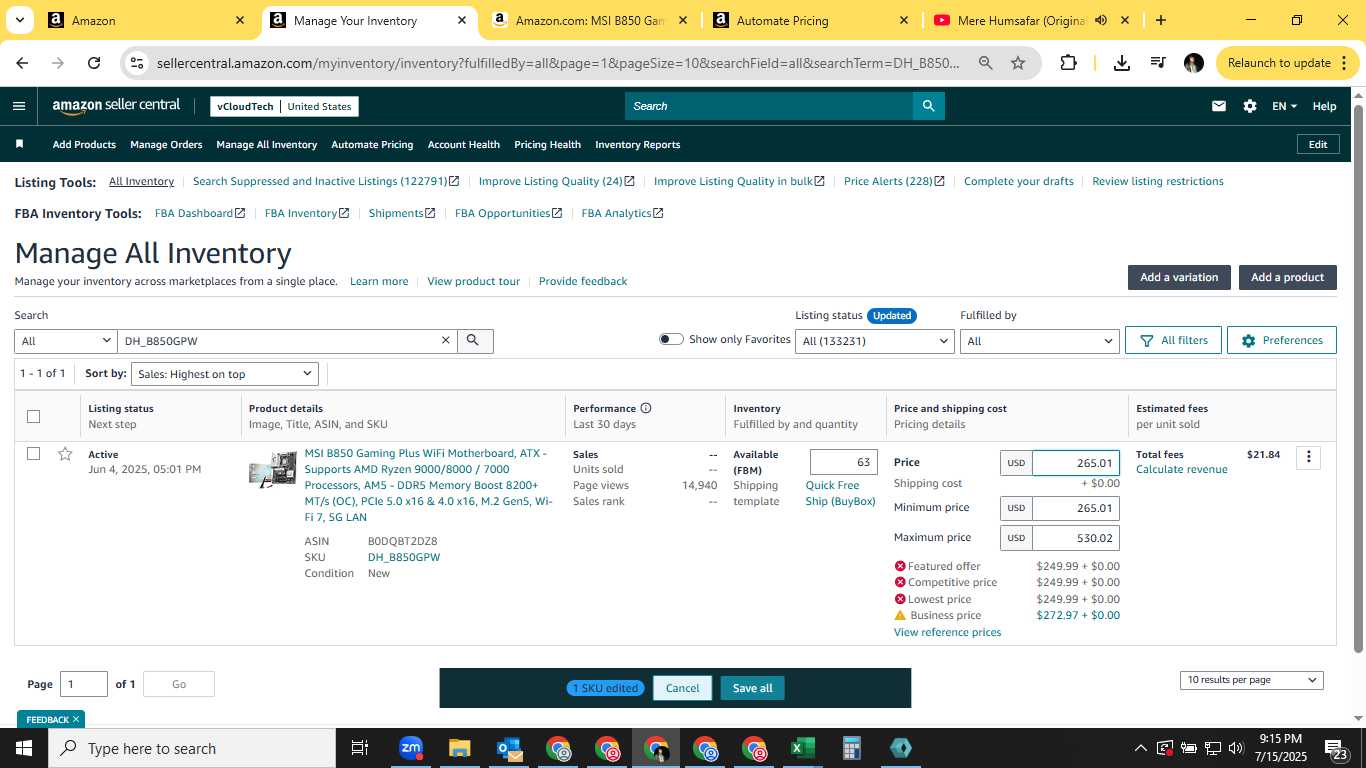Click the bookmark flag icon in nav bar
The width and height of the screenshot is (1366, 768).
coord(19,144)
